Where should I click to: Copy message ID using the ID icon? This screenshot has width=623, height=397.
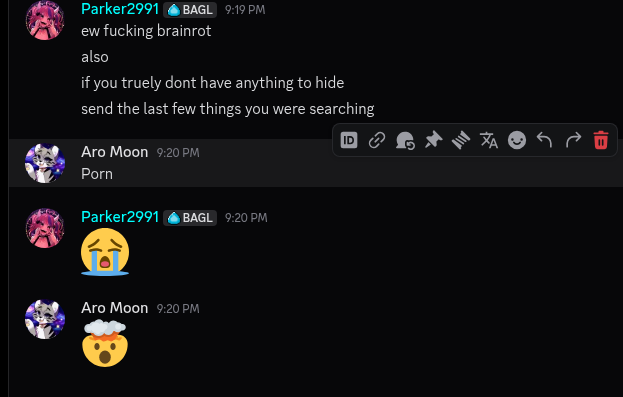349,140
